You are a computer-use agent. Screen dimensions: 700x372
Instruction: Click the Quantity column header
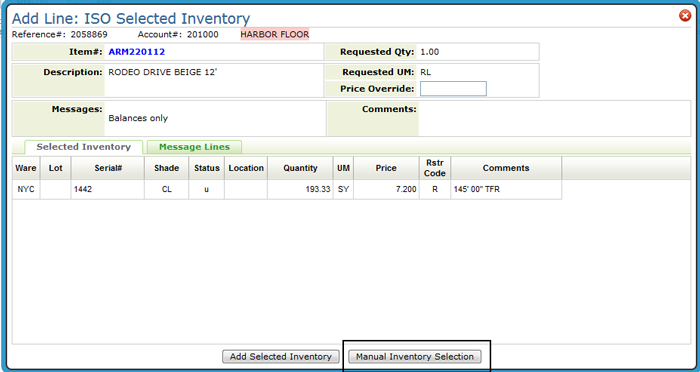tap(300, 168)
